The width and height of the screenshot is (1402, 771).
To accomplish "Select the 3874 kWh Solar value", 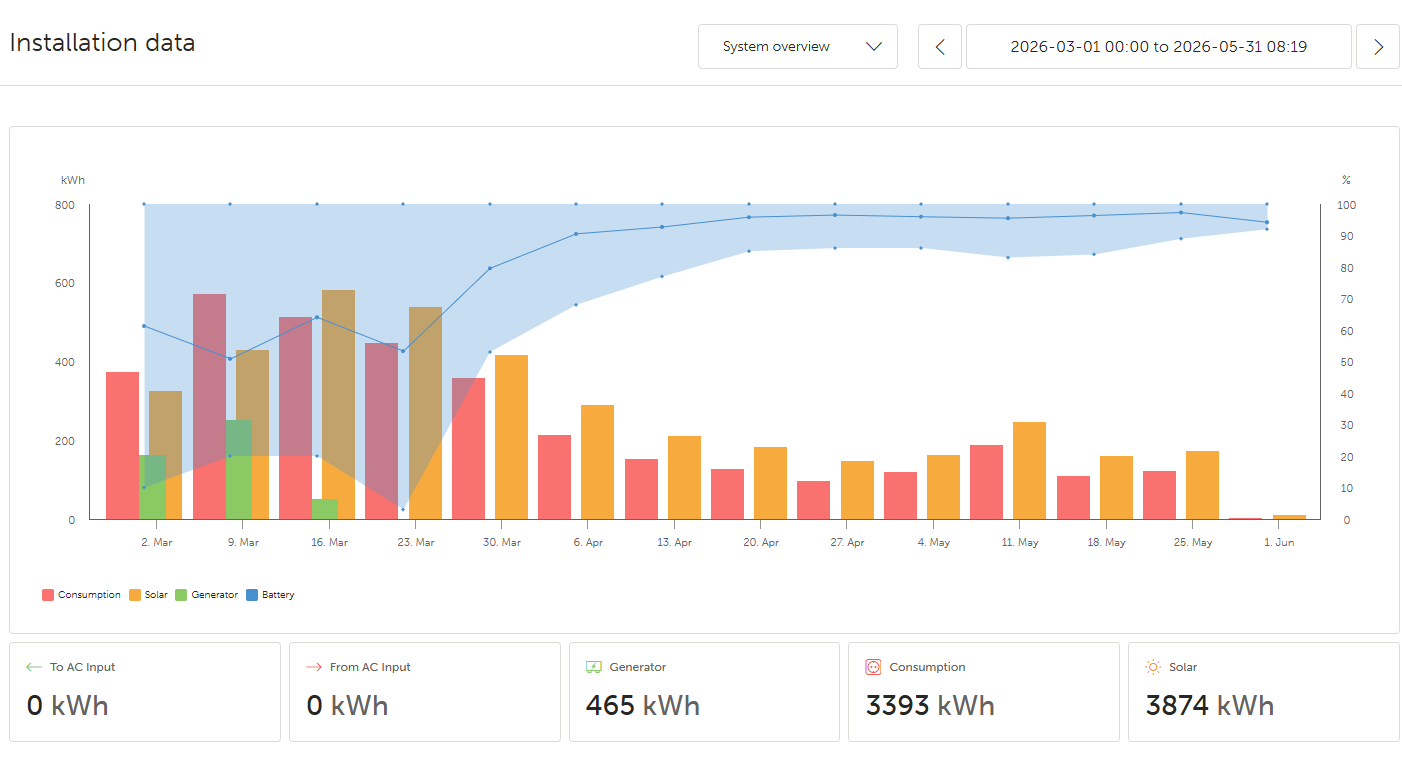I will (x=1210, y=706).
